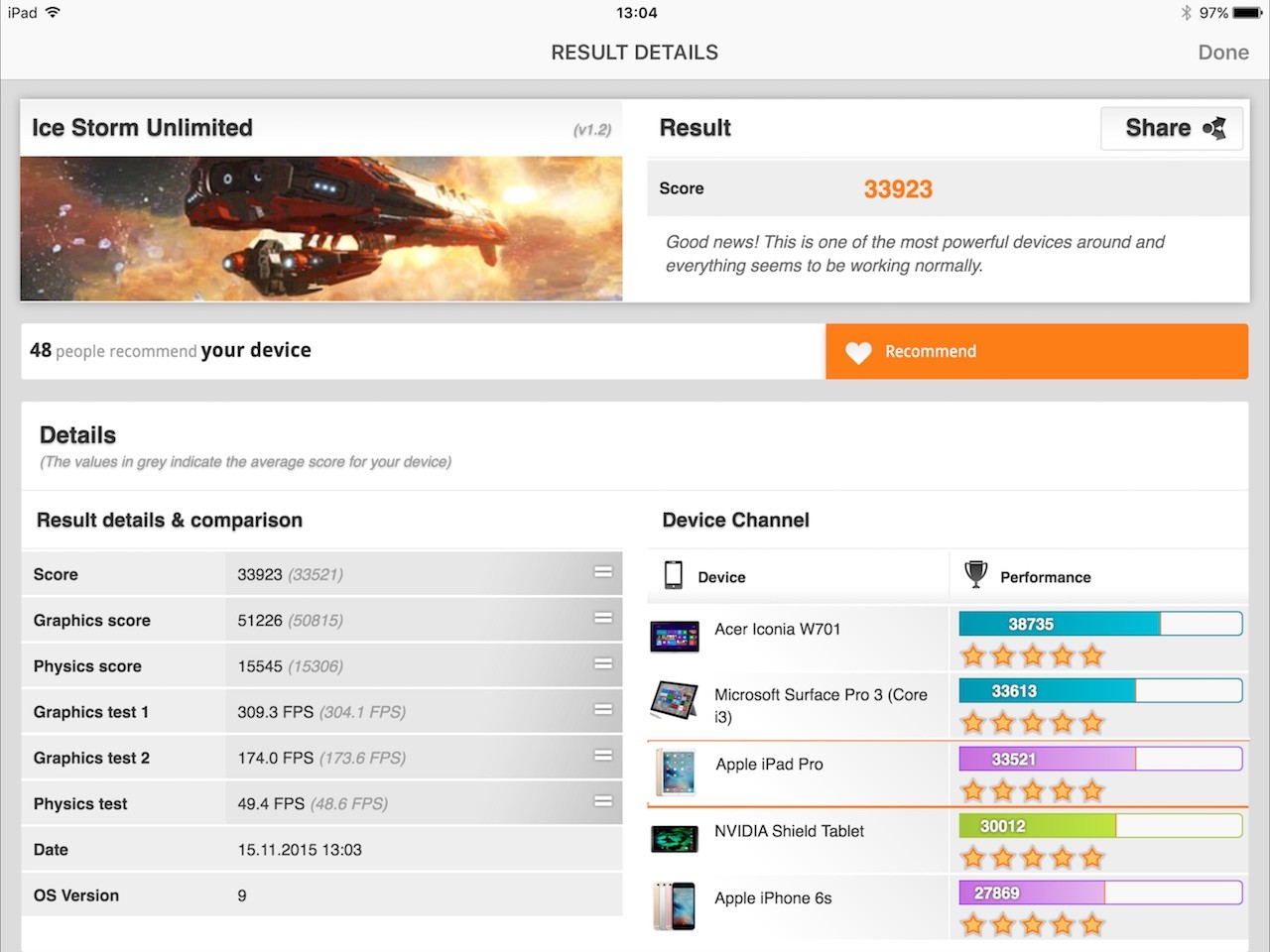The width and height of the screenshot is (1270, 952).
Task: Click the Graphics test 1 value 309.3 FPS
Action: tap(276, 712)
